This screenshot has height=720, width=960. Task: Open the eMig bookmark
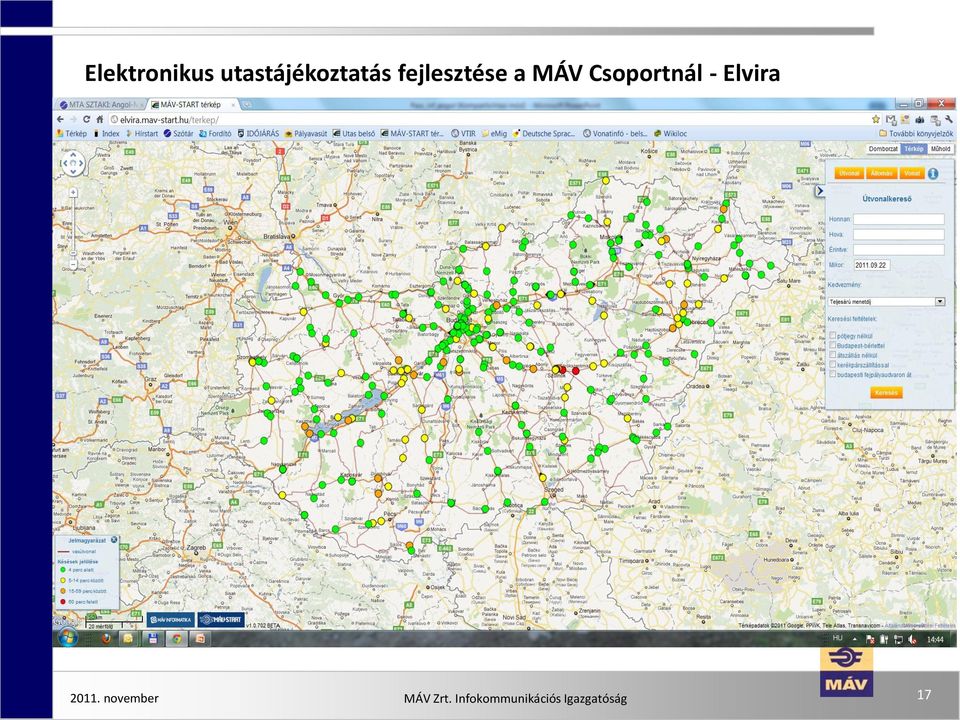click(495, 133)
